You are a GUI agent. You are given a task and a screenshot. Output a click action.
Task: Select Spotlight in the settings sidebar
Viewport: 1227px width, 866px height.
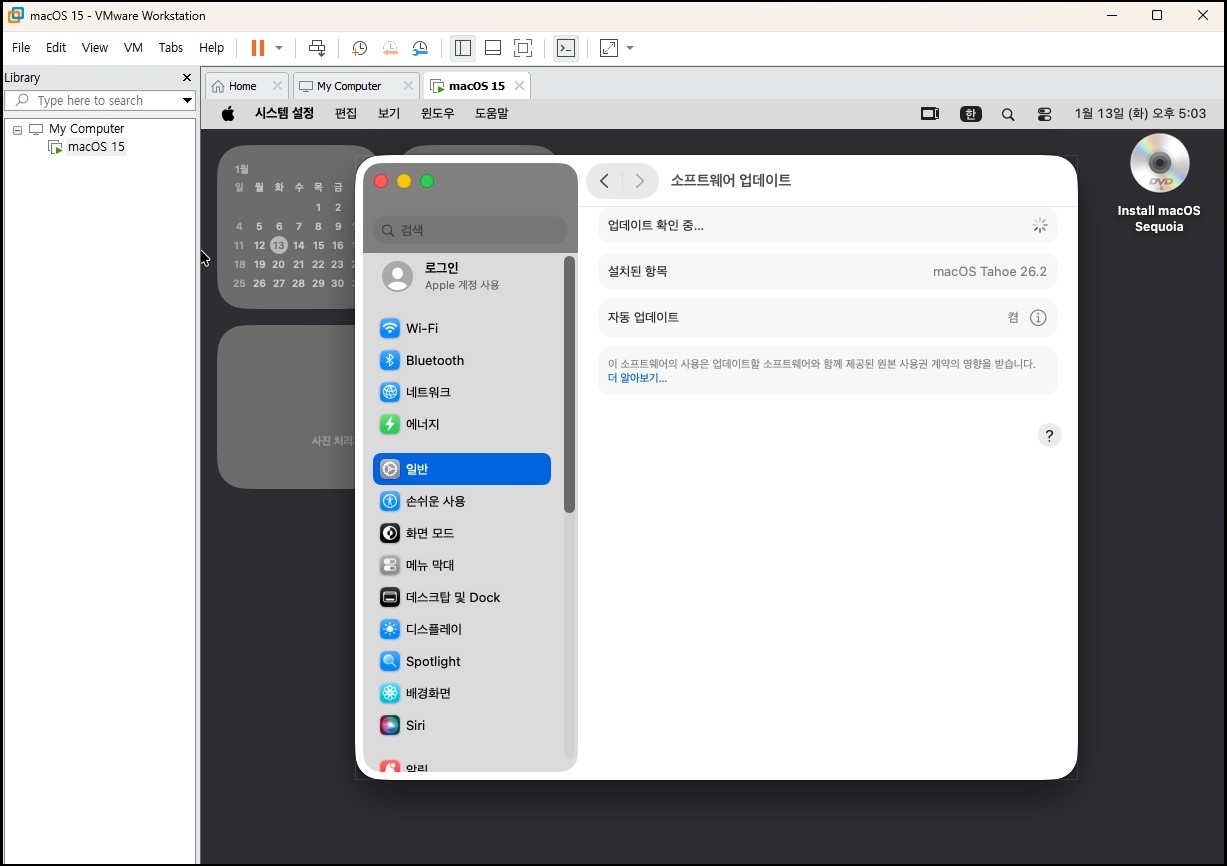[462, 661]
